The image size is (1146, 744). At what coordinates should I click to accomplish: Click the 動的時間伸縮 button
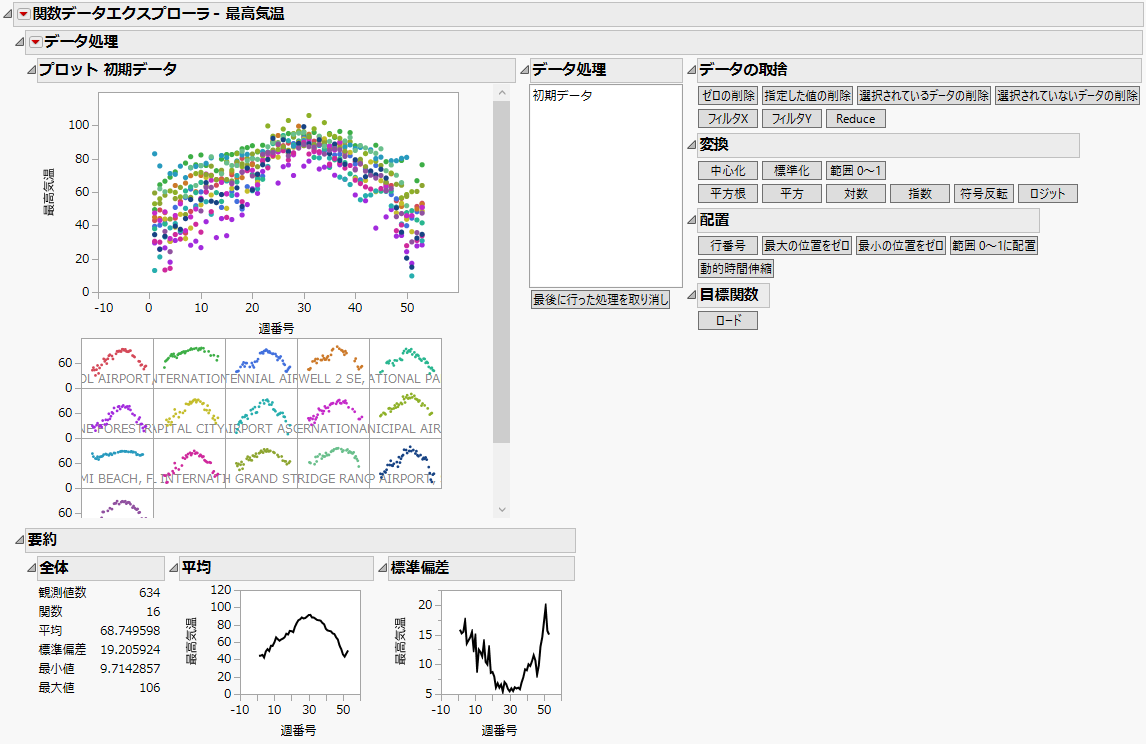pos(735,268)
